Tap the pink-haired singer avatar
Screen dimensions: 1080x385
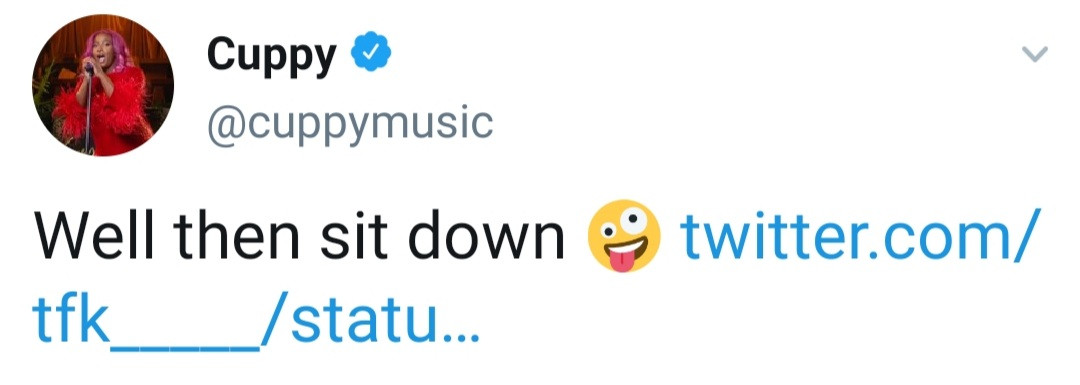tap(103, 84)
